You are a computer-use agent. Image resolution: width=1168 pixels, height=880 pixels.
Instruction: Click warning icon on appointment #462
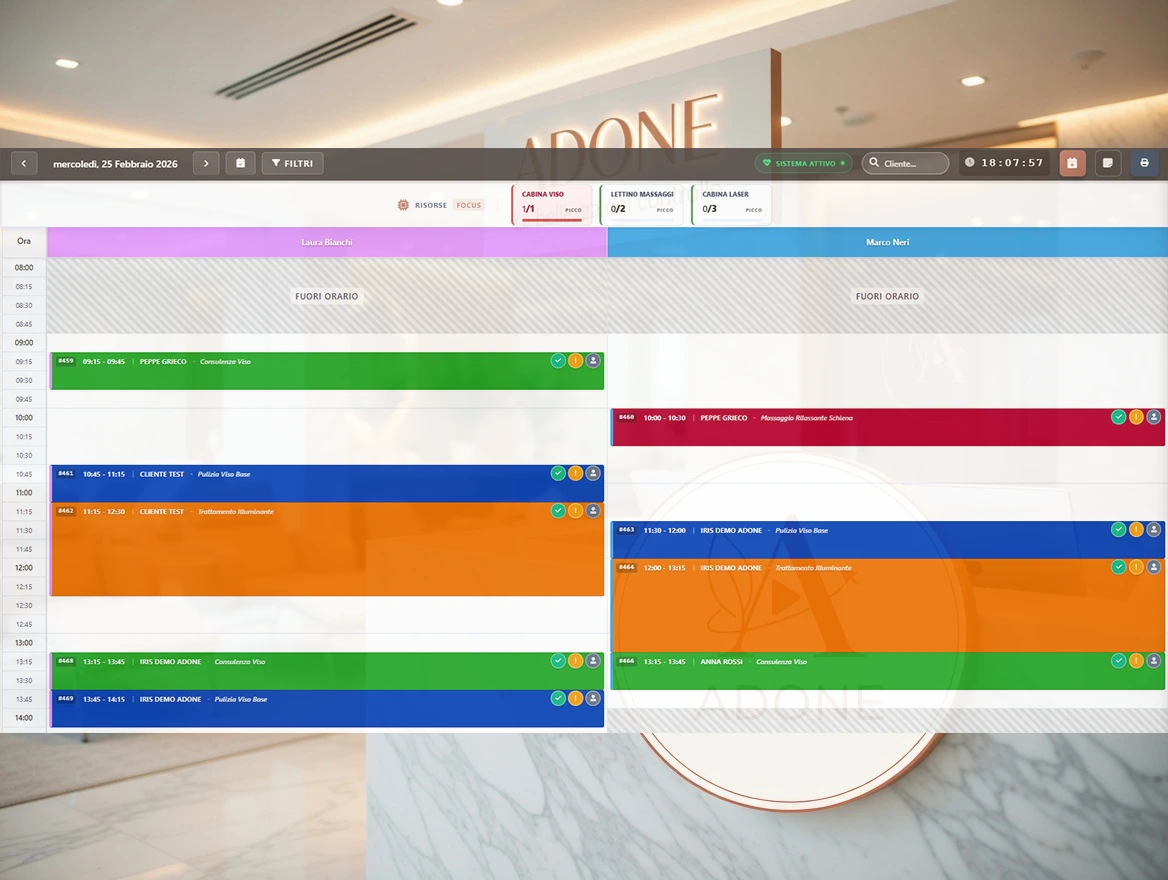click(575, 510)
